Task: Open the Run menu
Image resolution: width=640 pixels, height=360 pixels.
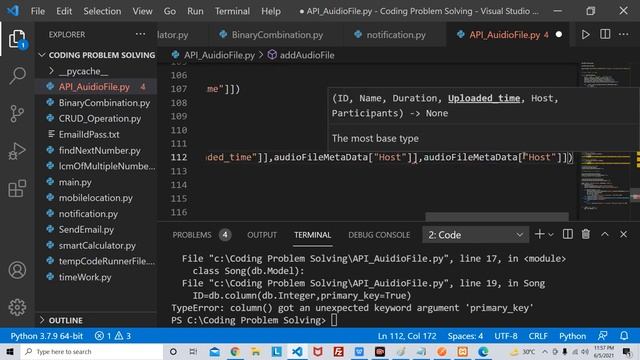Action: pos(195,11)
